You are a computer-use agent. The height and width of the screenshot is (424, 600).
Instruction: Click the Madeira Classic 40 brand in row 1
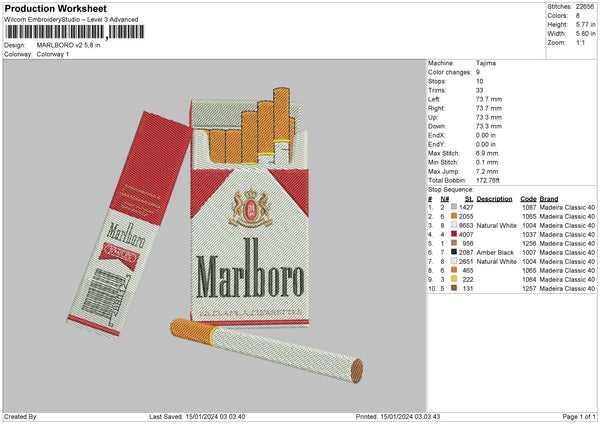(x=567, y=207)
